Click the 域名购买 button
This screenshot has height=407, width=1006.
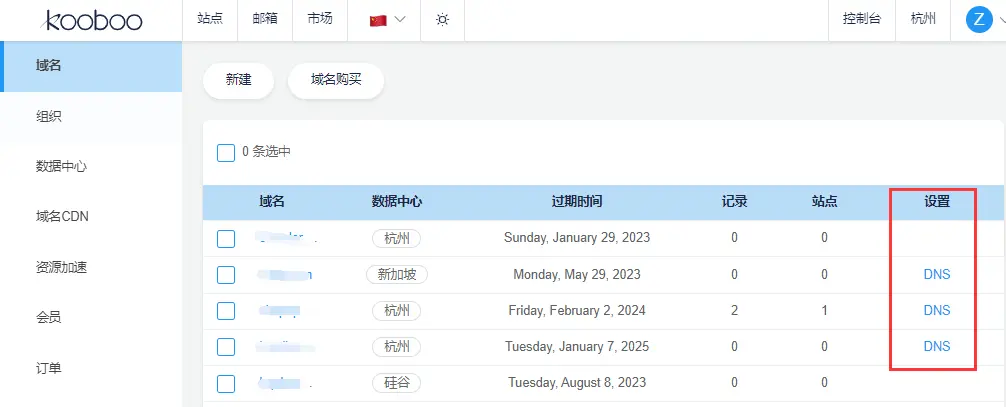[x=336, y=80]
